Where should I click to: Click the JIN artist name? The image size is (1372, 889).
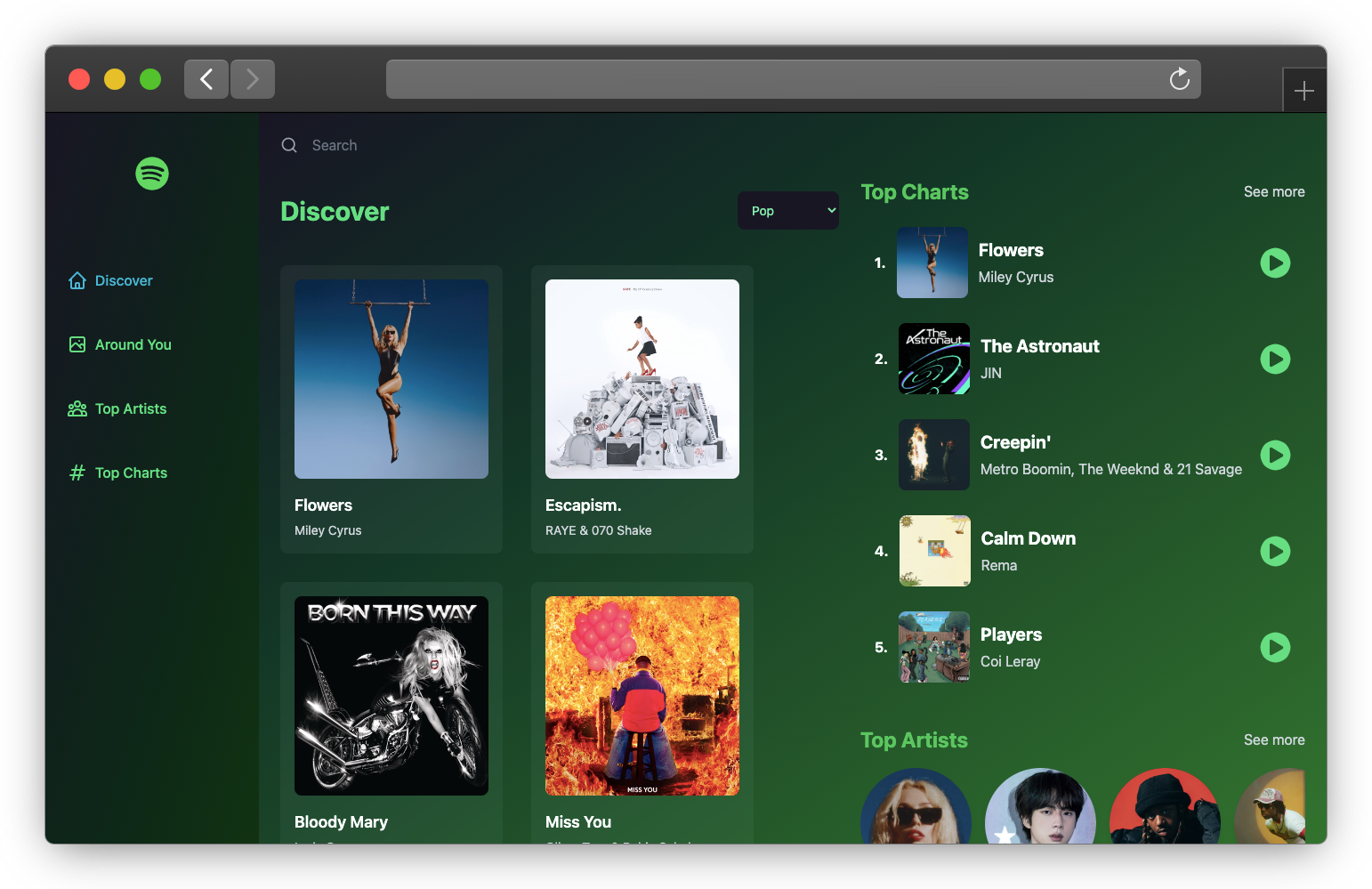991,373
